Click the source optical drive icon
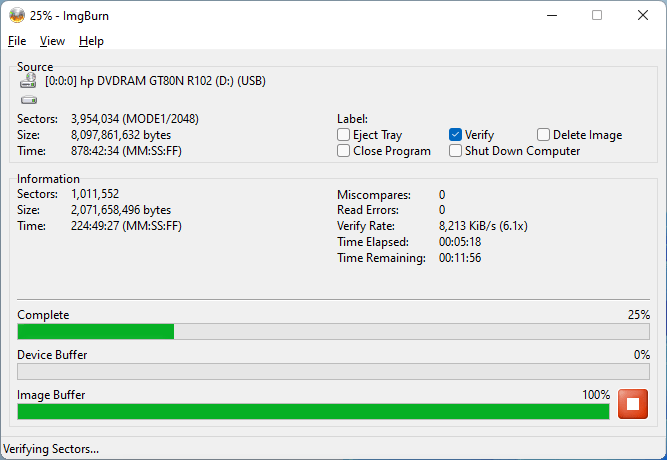The image size is (667, 460). [29, 80]
